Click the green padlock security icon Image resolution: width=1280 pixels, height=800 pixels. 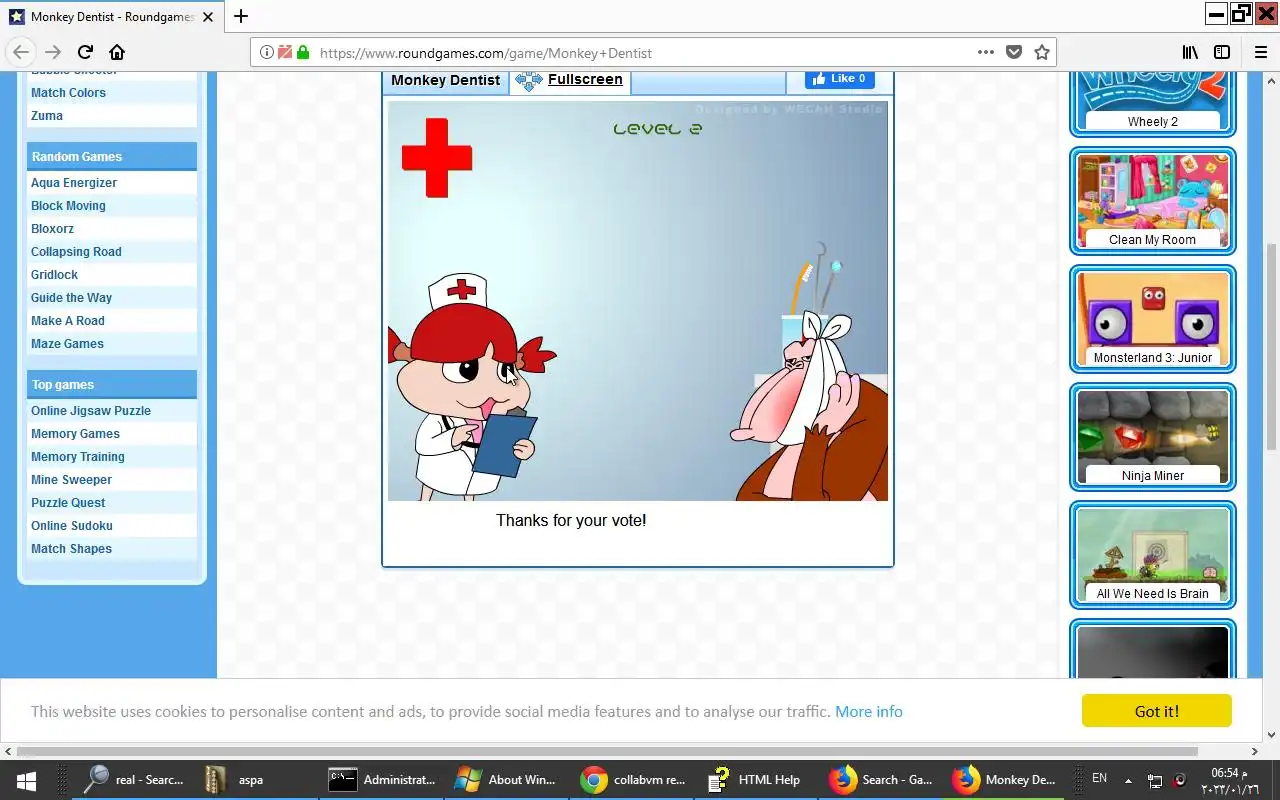coord(303,52)
